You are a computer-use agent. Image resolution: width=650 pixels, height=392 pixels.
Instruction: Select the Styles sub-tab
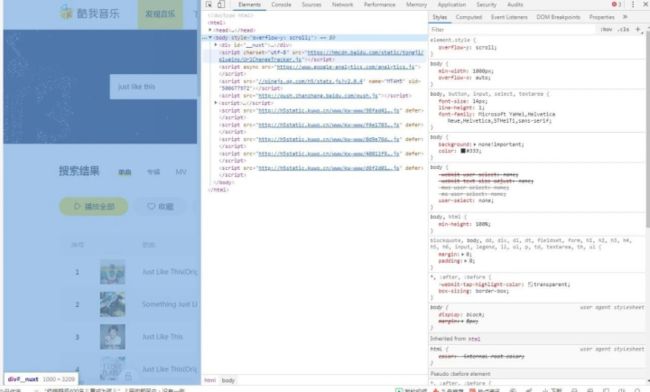tap(440, 17)
